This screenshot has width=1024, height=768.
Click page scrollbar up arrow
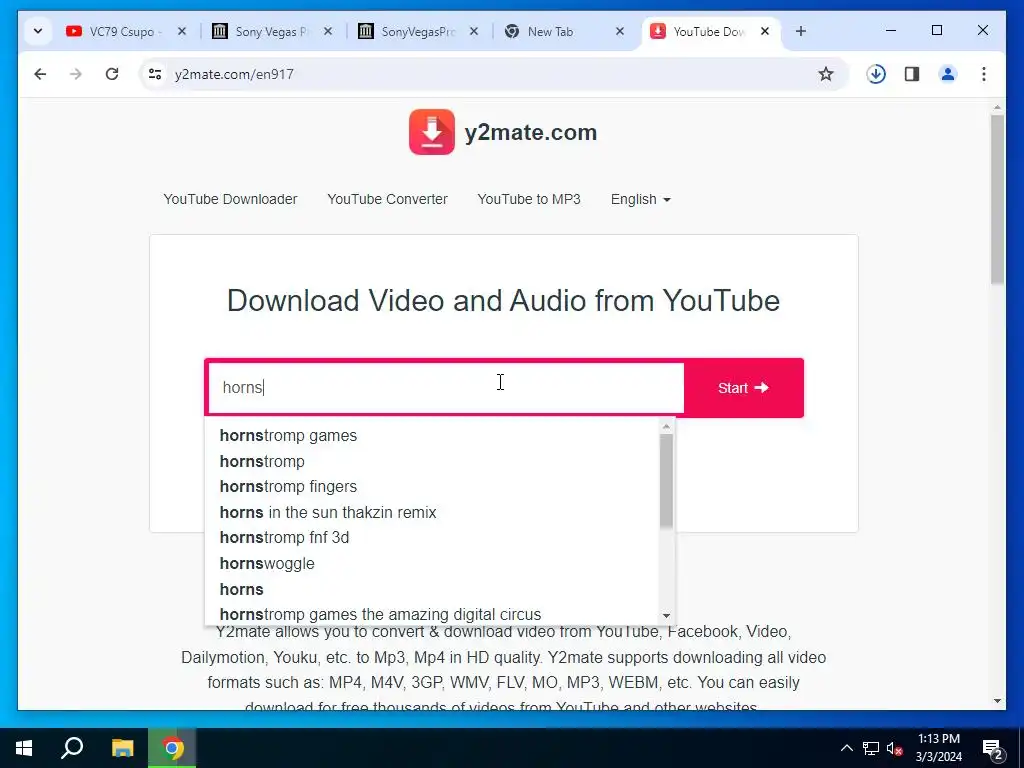pyautogui.click(x=997, y=107)
